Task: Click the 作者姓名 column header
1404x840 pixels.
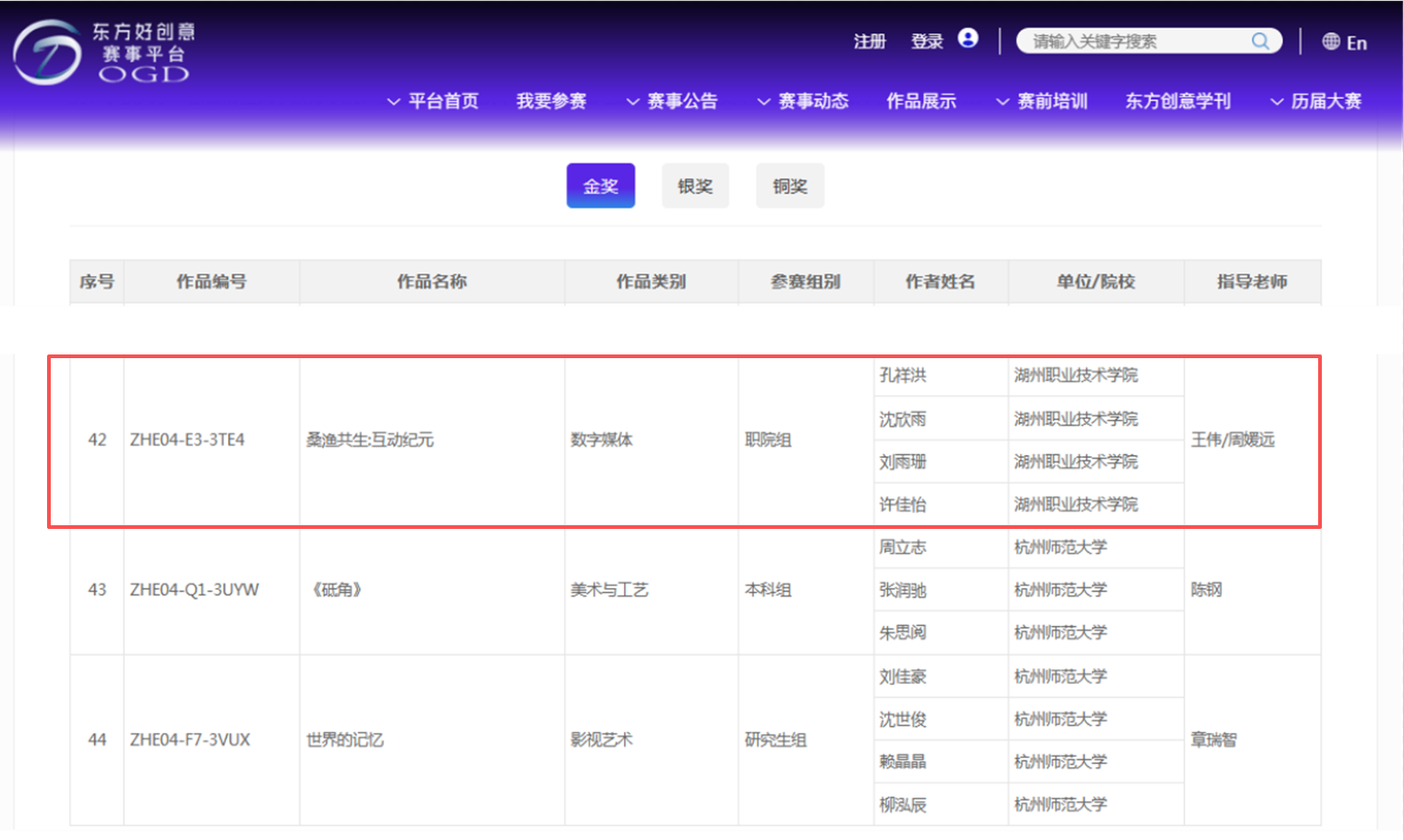Action: click(x=941, y=282)
